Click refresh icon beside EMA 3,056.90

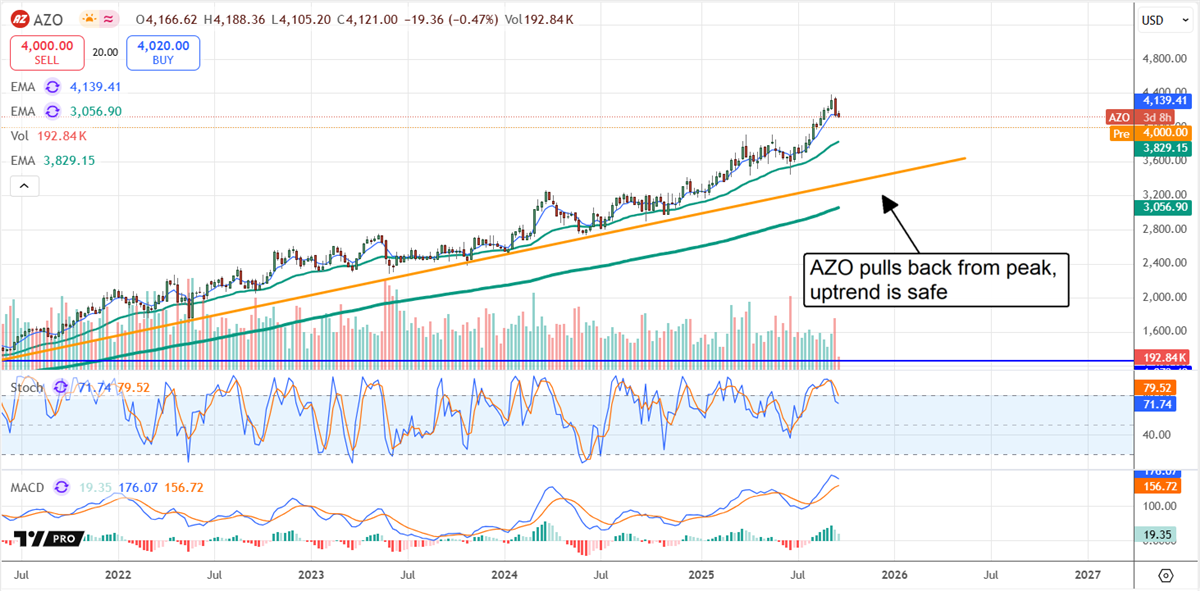pyautogui.click(x=53, y=111)
